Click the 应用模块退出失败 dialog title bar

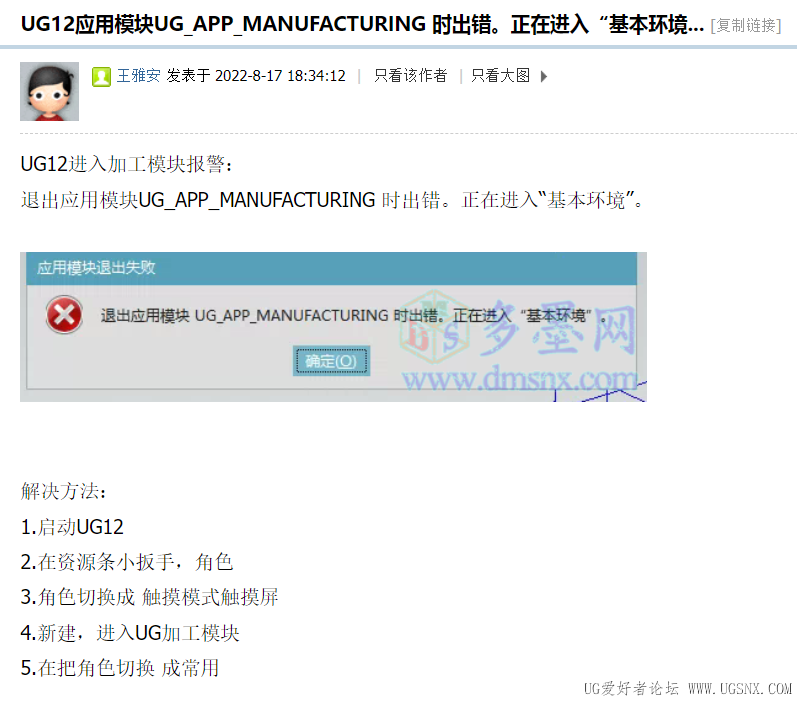331,268
